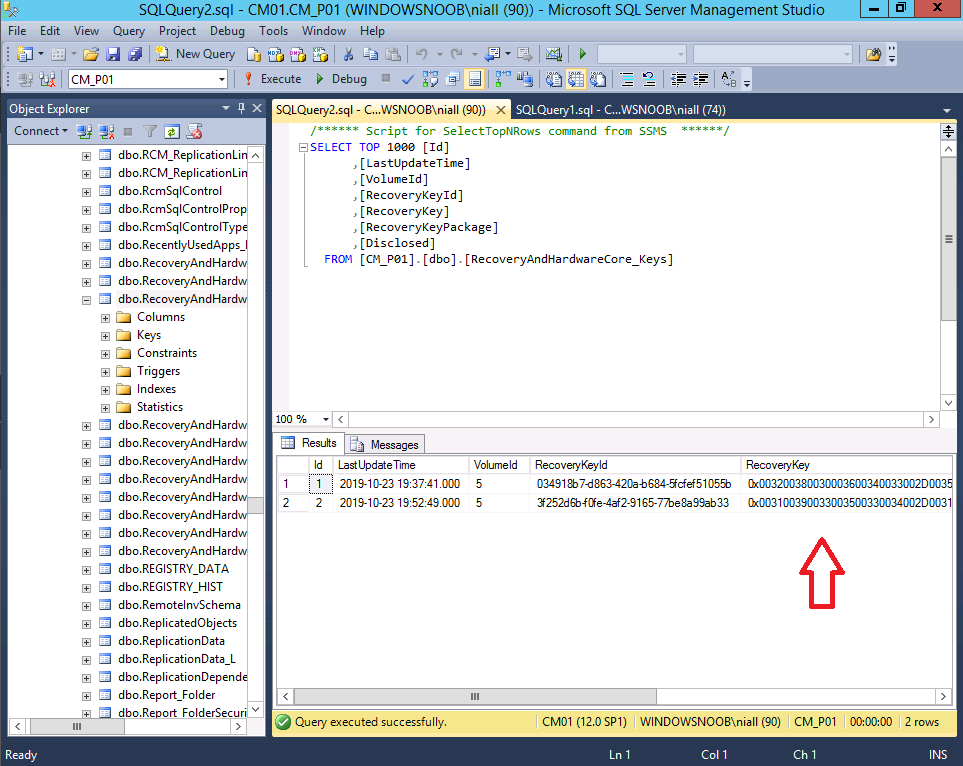Screen dimensions: 963x766
Task: Click the cell 2019-10-23 19:52:49.000
Action: [x=400, y=503]
